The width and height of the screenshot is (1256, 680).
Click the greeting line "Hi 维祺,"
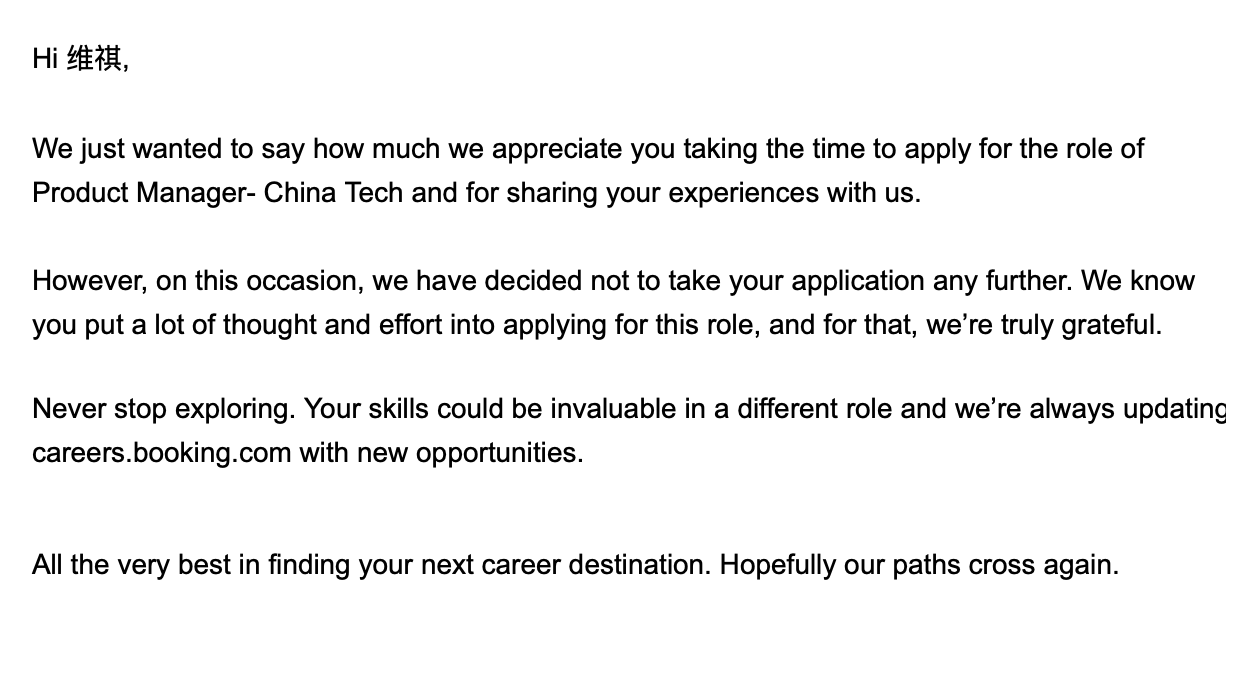pyautogui.click(x=80, y=59)
